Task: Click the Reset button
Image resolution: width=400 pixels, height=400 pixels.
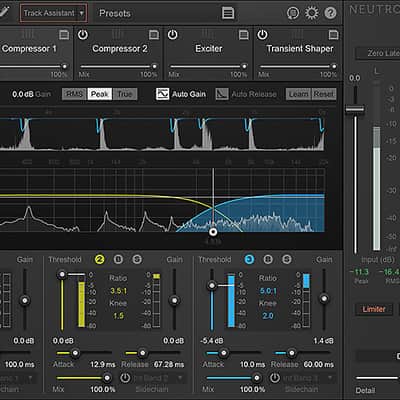Action: (x=324, y=94)
